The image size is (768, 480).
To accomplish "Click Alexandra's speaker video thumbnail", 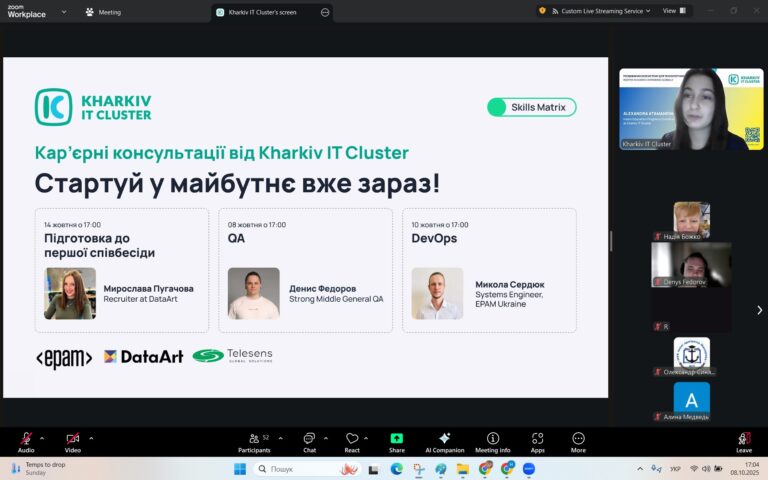I will 691,109.
